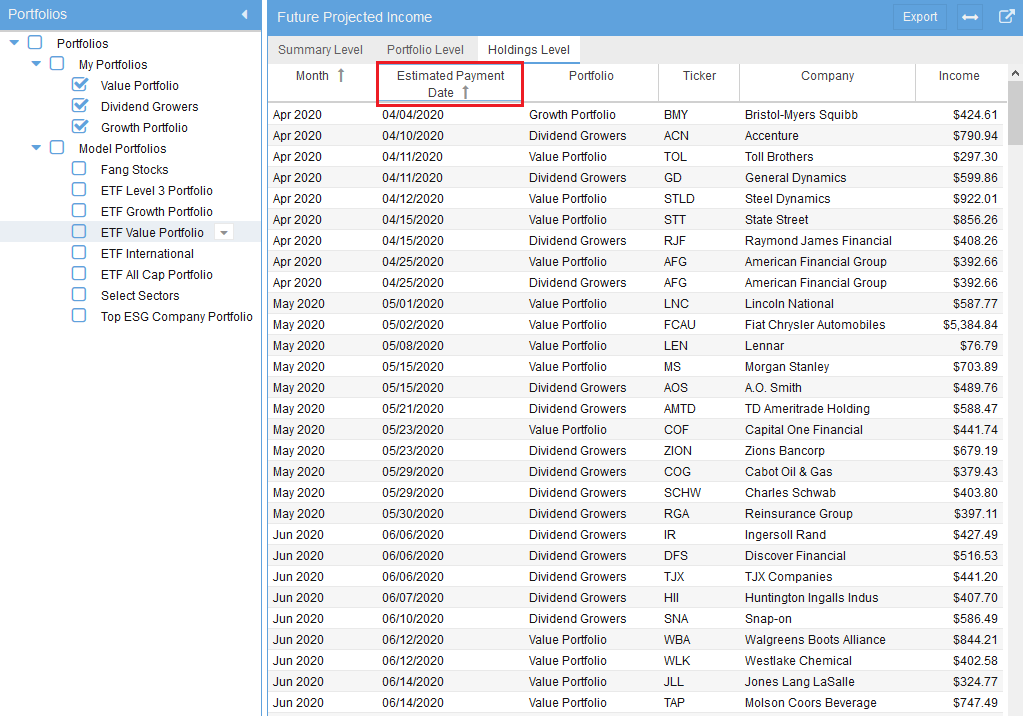This screenshot has width=1023, height=716.
Task: Click the horizontal resize arrows icon
Action: (x=968, y=17)
